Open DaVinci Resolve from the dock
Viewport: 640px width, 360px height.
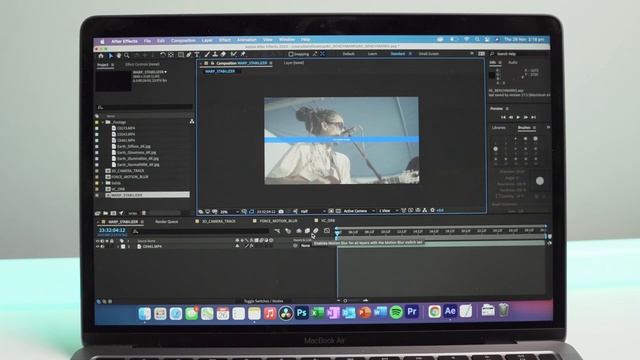286,313
